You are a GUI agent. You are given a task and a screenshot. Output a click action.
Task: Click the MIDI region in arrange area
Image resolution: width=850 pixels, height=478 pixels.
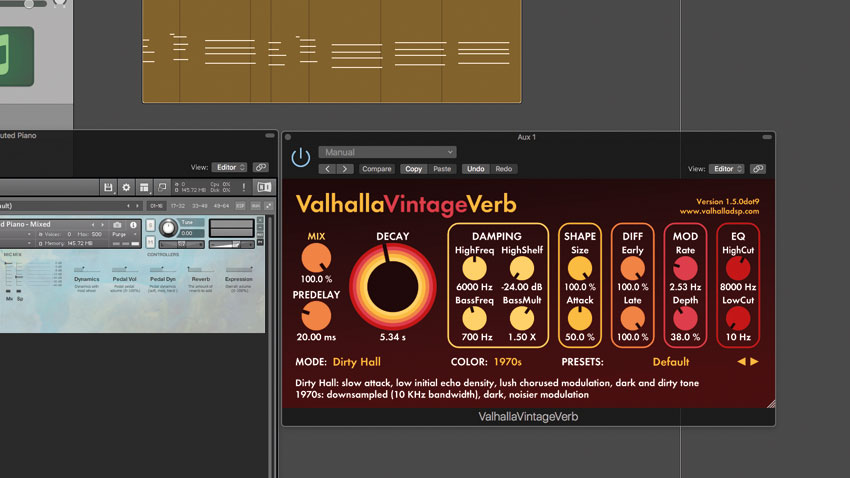(332, 51)
